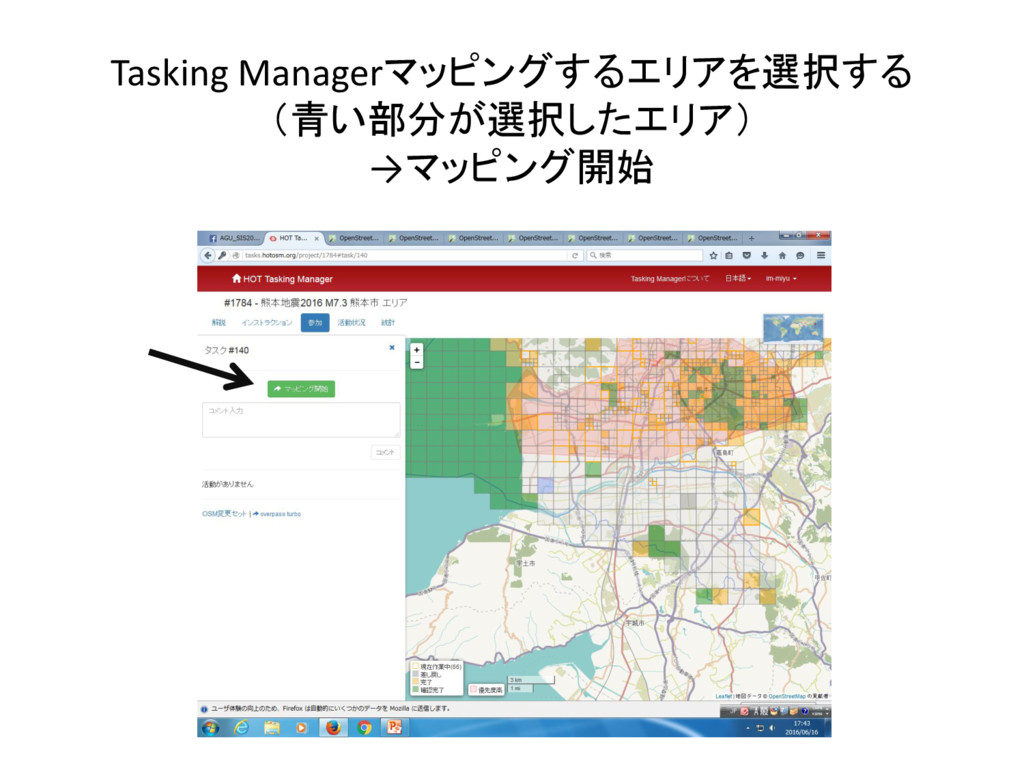Viewport: 1024px width, 768px height.
Task: Click the コメント submit button
Action: tap(385, 452)
